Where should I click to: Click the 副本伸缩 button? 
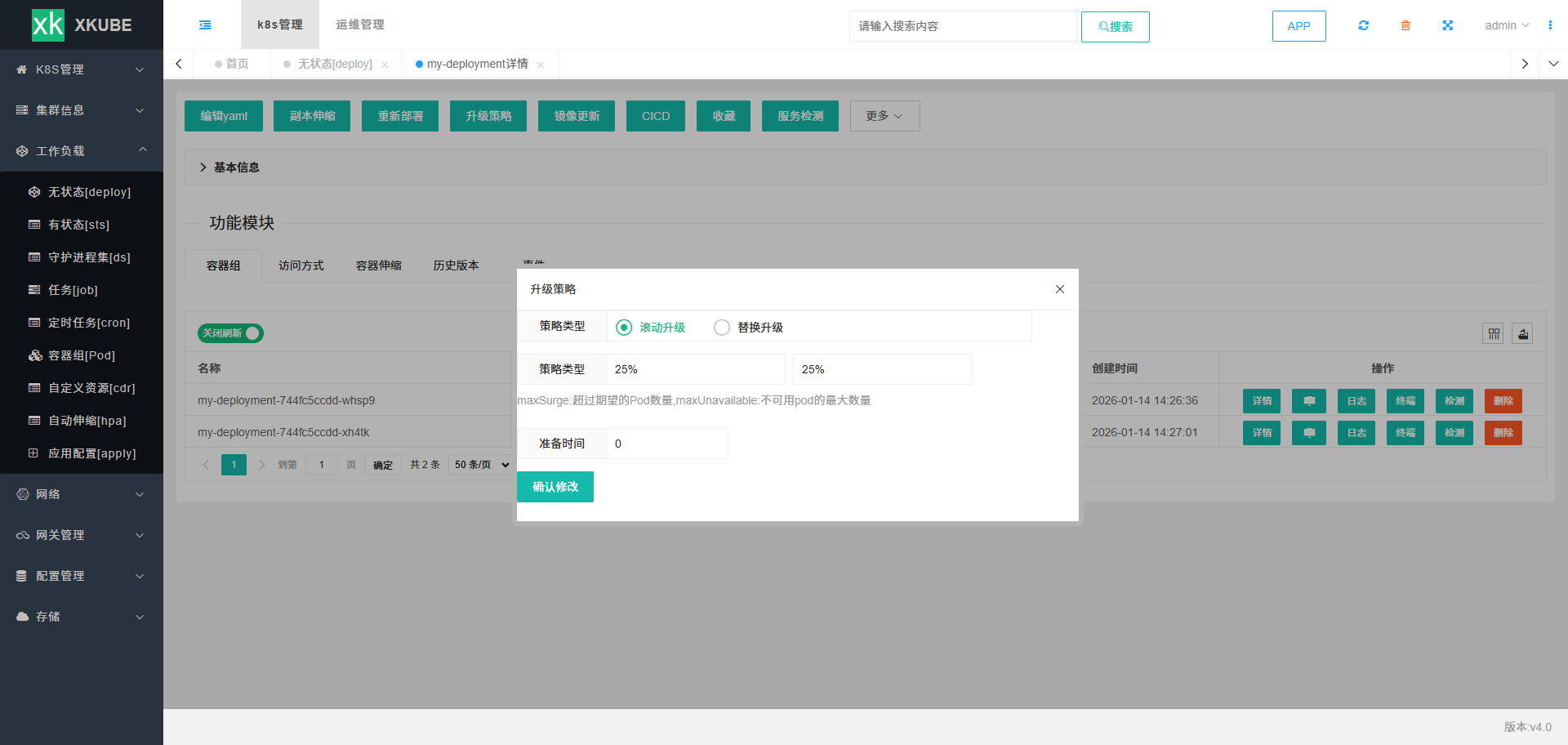coord(312,116)
